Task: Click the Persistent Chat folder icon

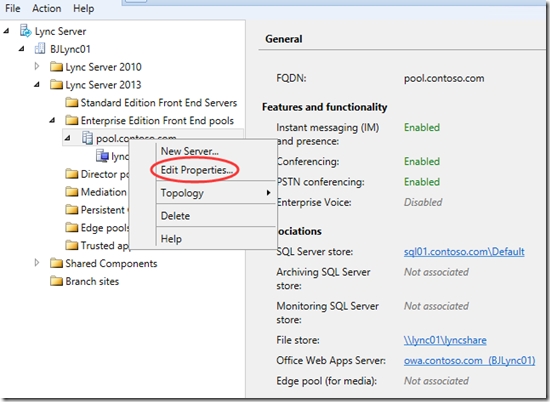Action: tap(72, 210)
